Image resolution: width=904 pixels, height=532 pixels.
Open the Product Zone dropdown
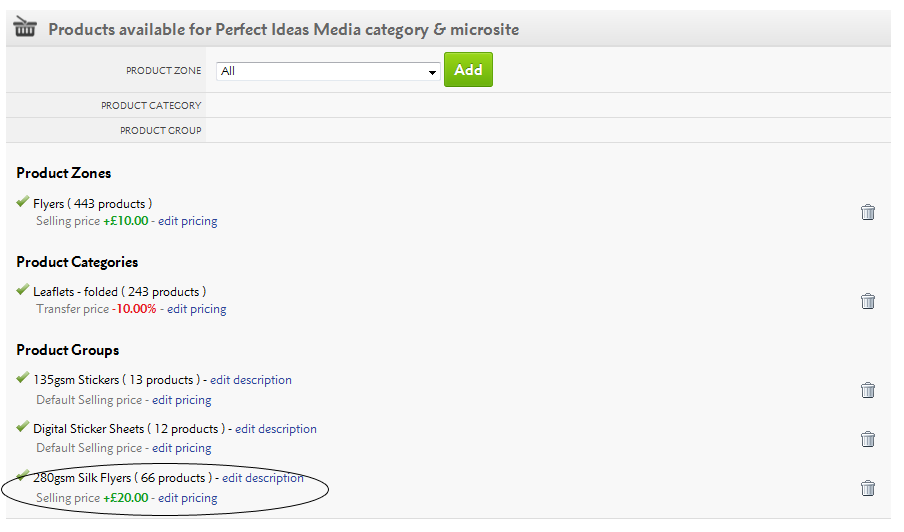pyautogui.click(x=328, y=71)
